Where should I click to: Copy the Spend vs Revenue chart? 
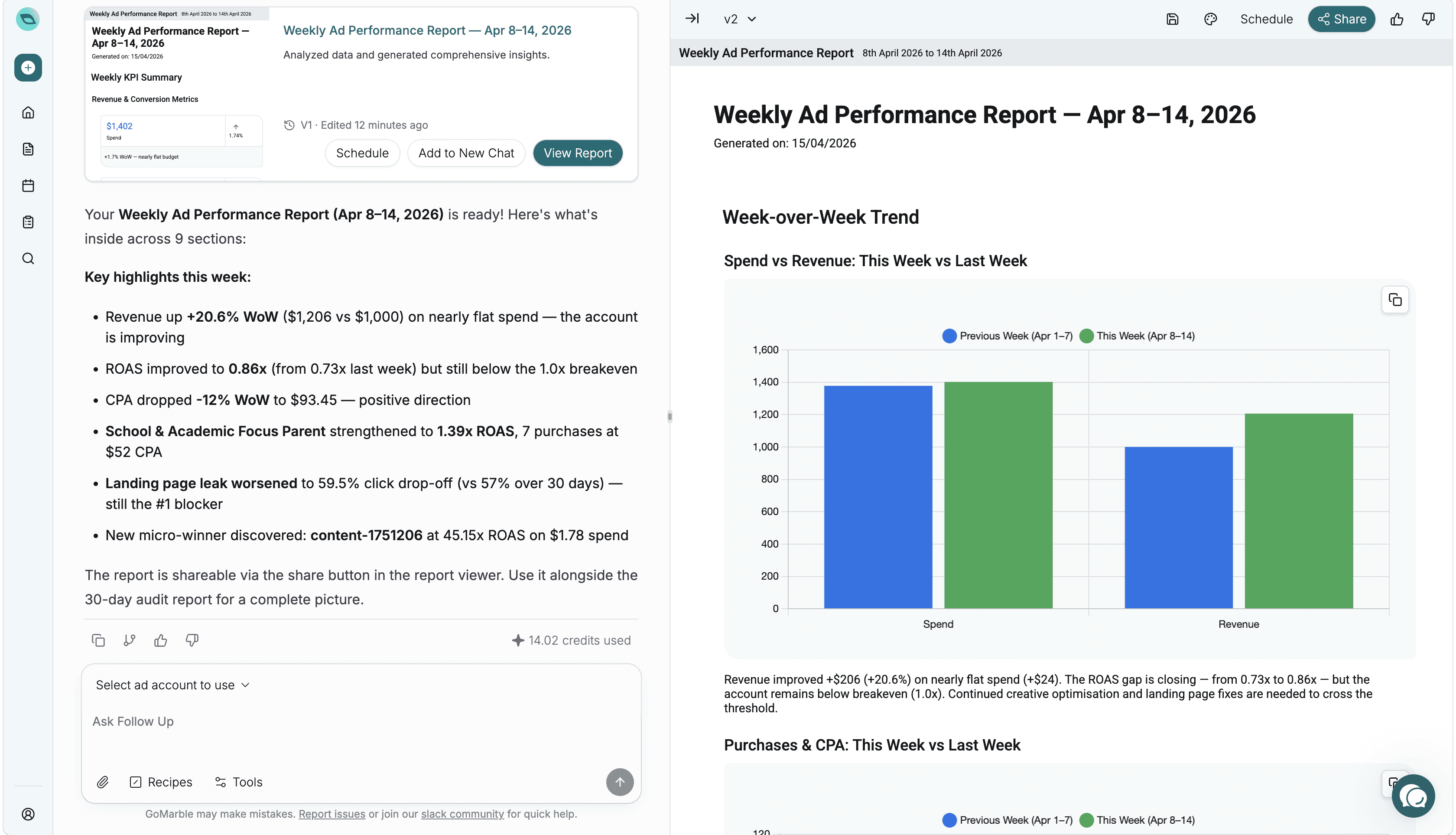click(x=1394, y=300)
